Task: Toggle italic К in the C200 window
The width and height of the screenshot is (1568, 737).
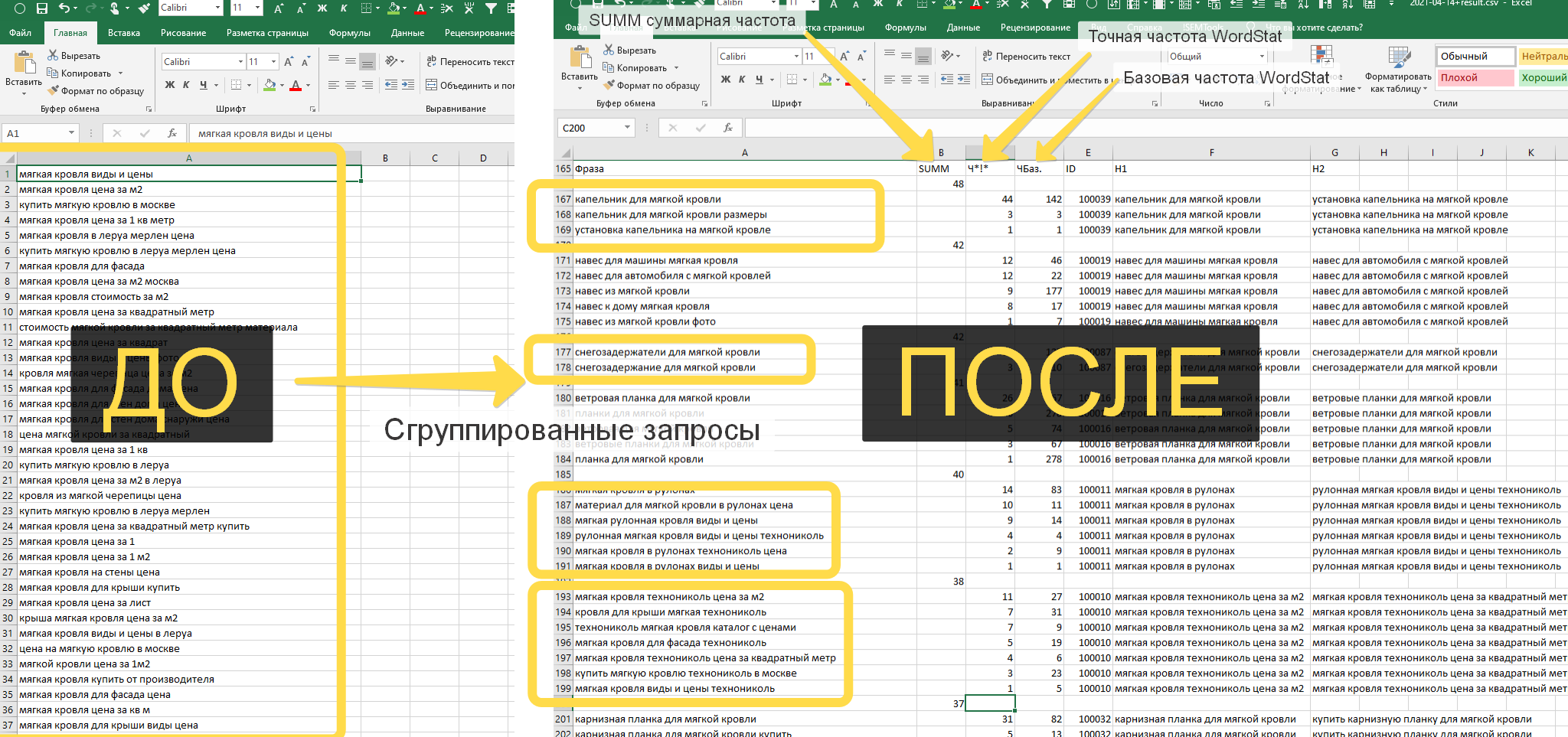Action: coord(742,80)
